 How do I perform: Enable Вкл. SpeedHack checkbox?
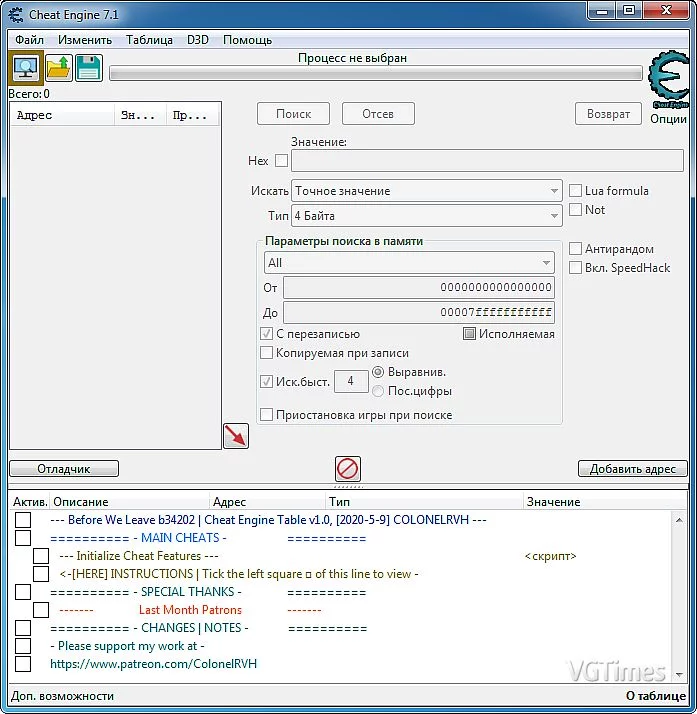click(575, 268)
